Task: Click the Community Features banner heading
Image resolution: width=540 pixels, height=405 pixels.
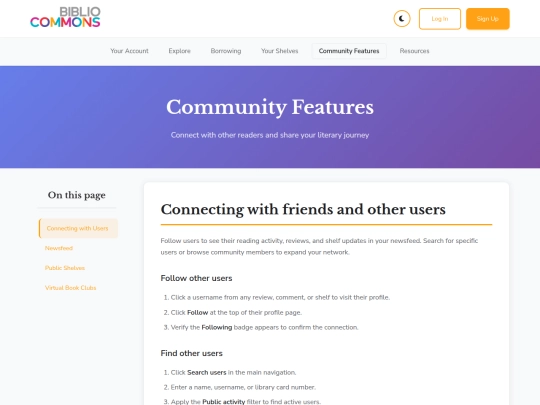Action: (270, 107)
